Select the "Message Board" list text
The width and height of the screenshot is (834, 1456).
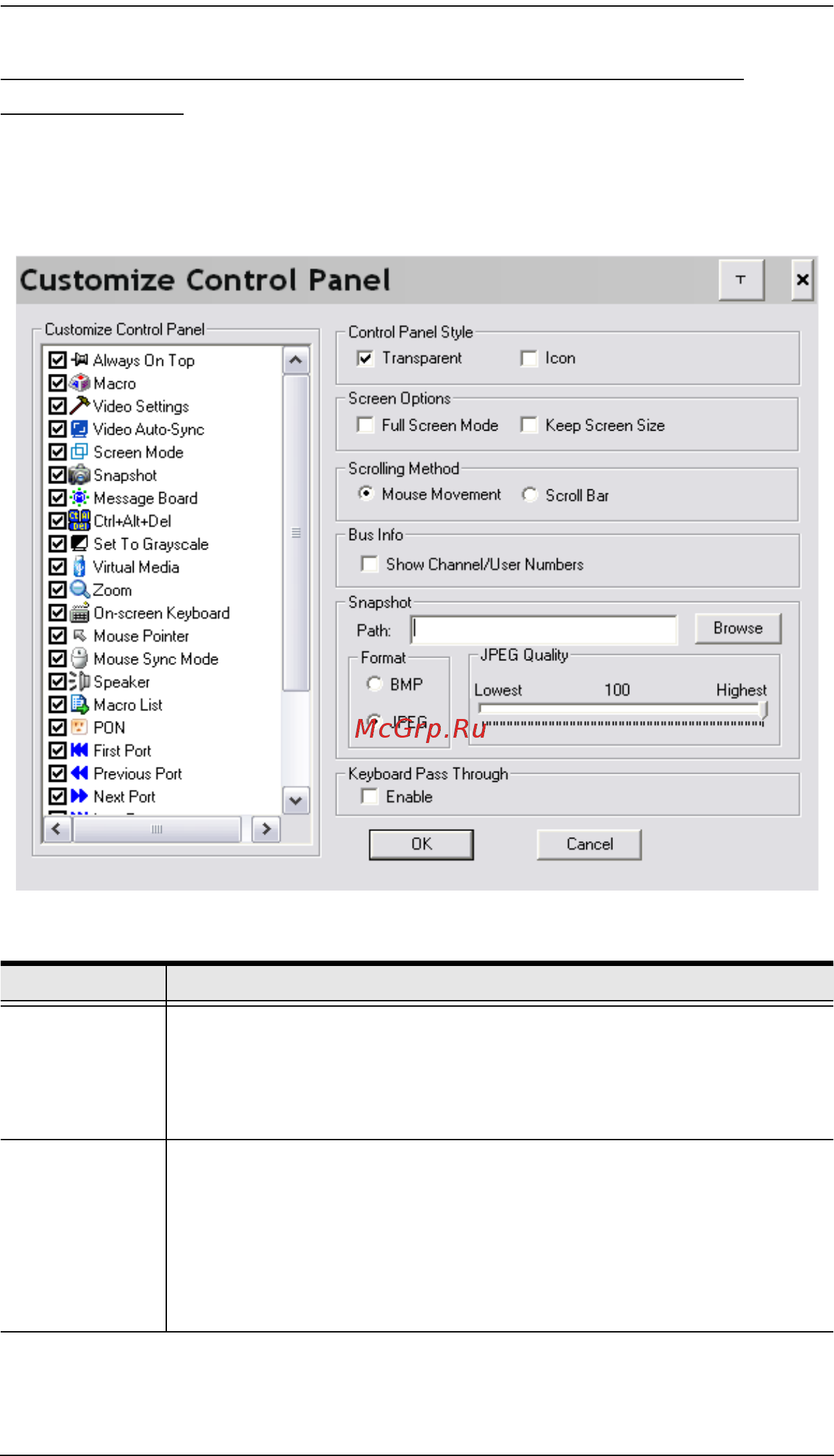click(x=146, y=498)
